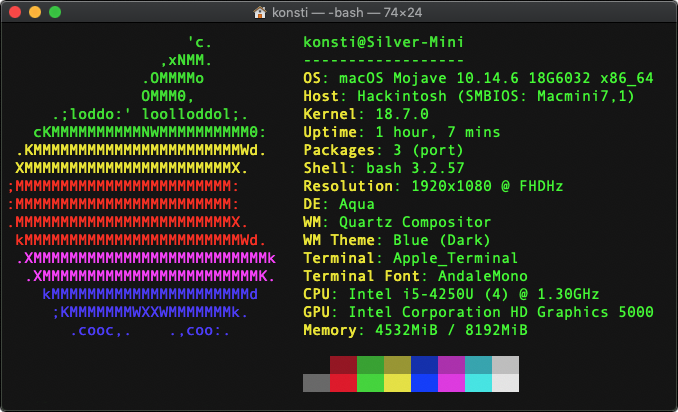Click the text 'konsti@Silver-Mini'
This screenshot has width=678, height=412.
[384, 42]
